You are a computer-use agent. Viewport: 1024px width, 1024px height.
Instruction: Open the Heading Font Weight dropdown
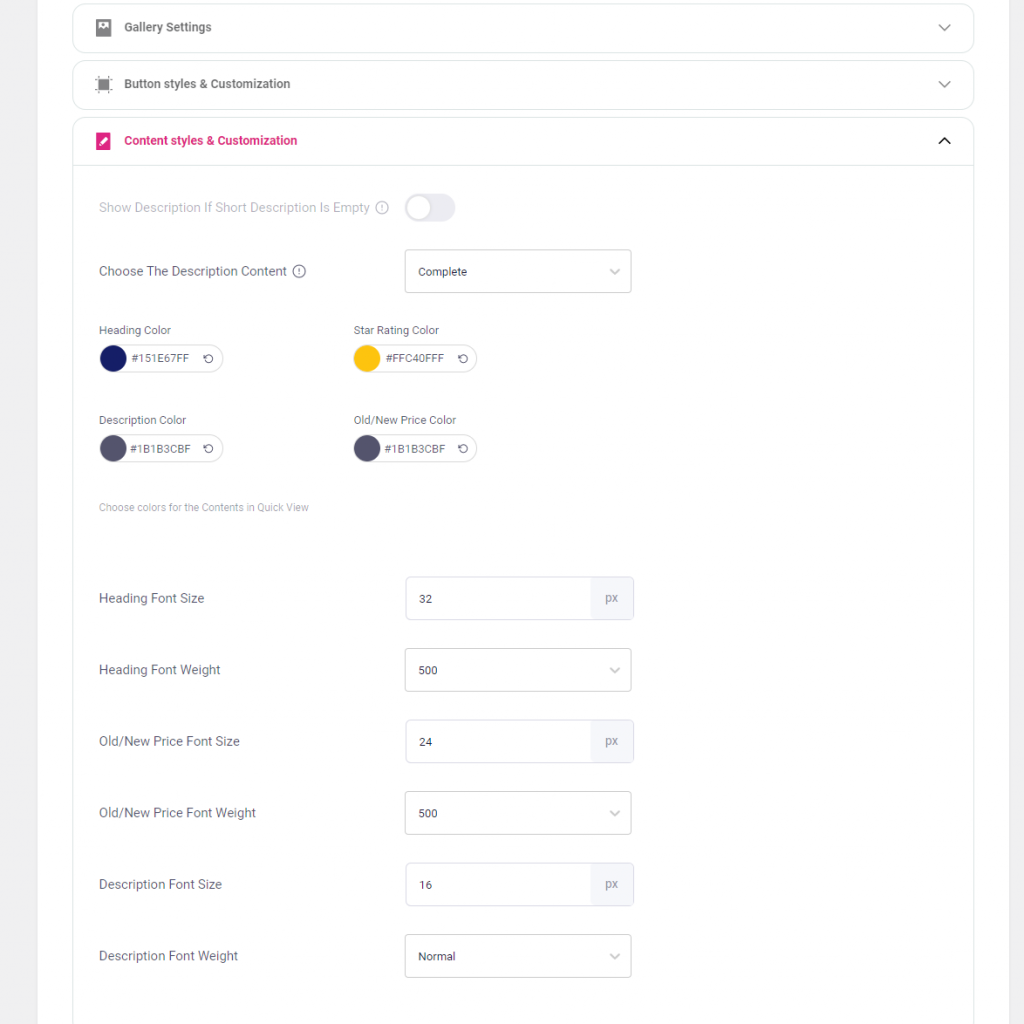coord(518,670)
